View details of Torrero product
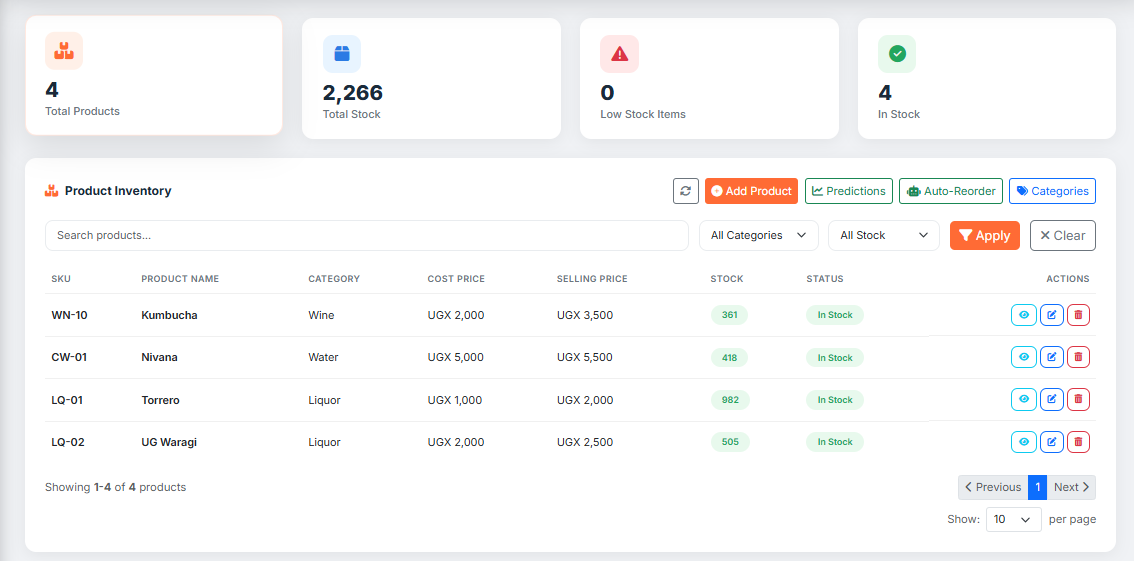Screen dimensions: 1134x561 1023,399
